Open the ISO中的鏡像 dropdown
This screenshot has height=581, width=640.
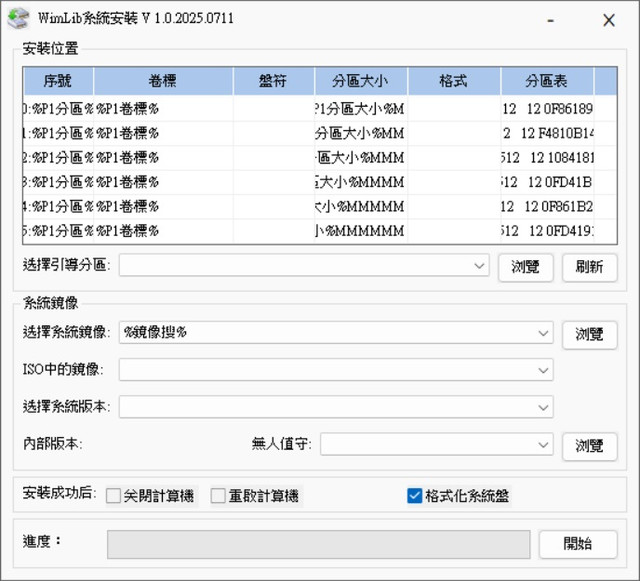tap(336, 370)
